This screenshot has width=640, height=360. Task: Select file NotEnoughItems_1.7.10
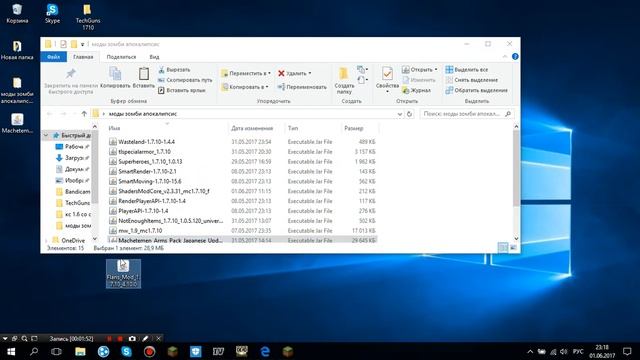pos(242,221)
